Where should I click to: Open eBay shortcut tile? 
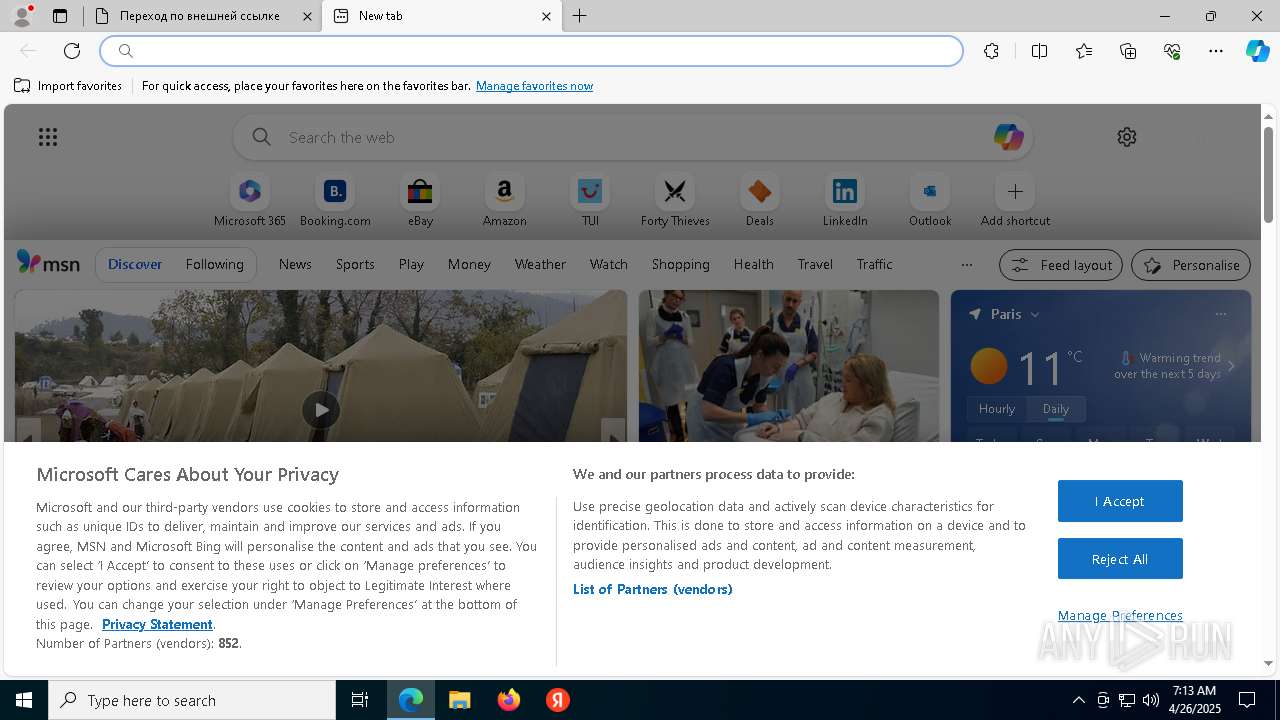(420, 200)
